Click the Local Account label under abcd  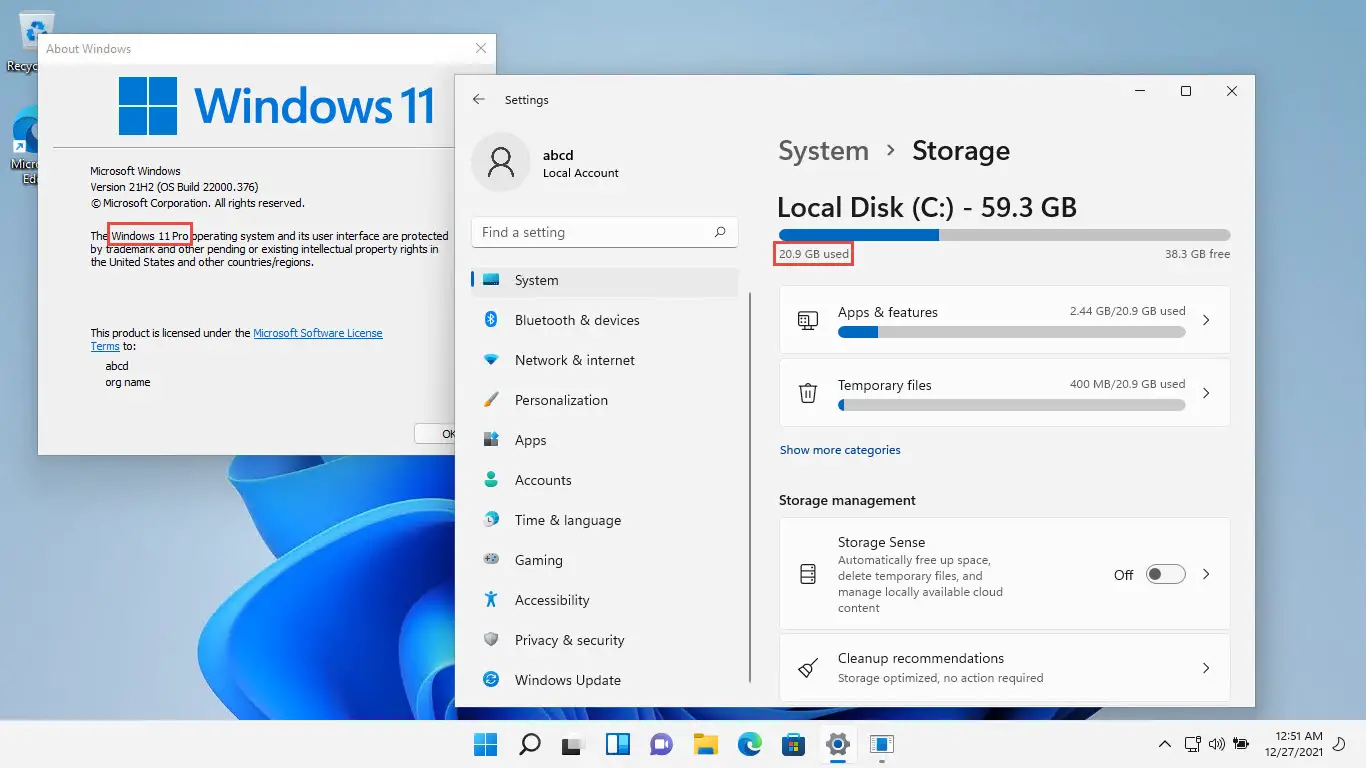point(581,173)
